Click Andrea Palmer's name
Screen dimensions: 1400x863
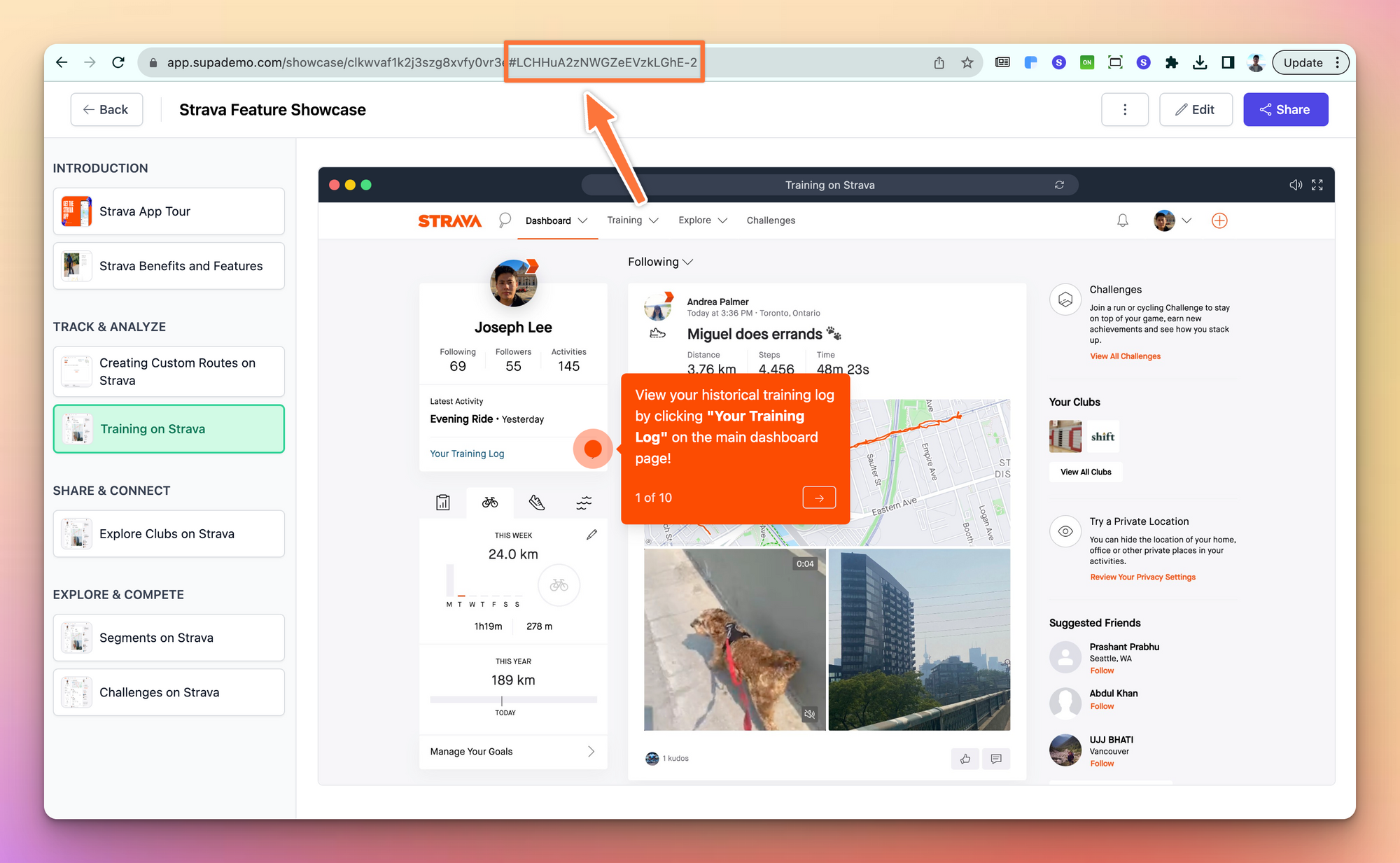[717, 302]
